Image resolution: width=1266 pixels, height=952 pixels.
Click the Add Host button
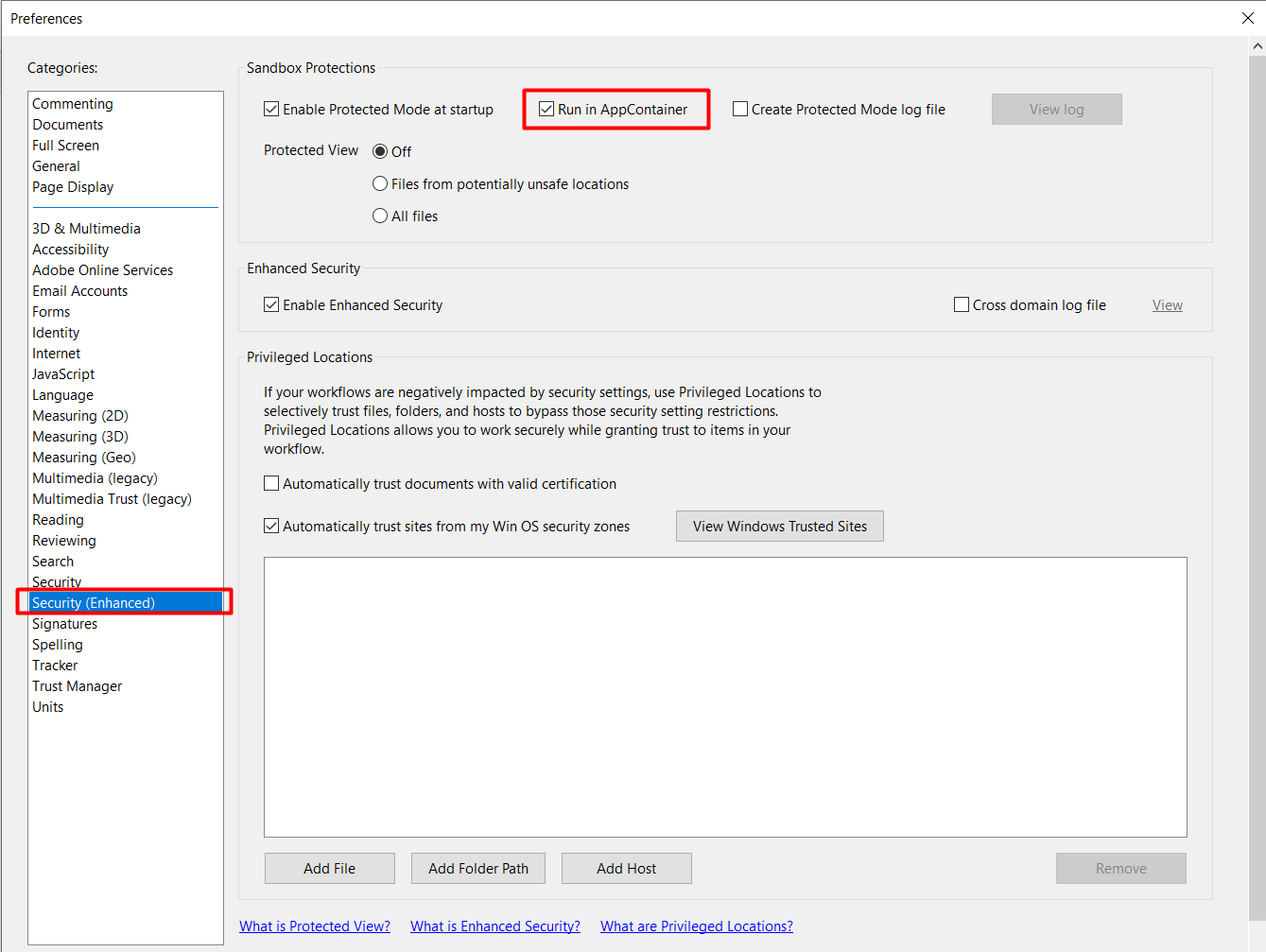626,868
